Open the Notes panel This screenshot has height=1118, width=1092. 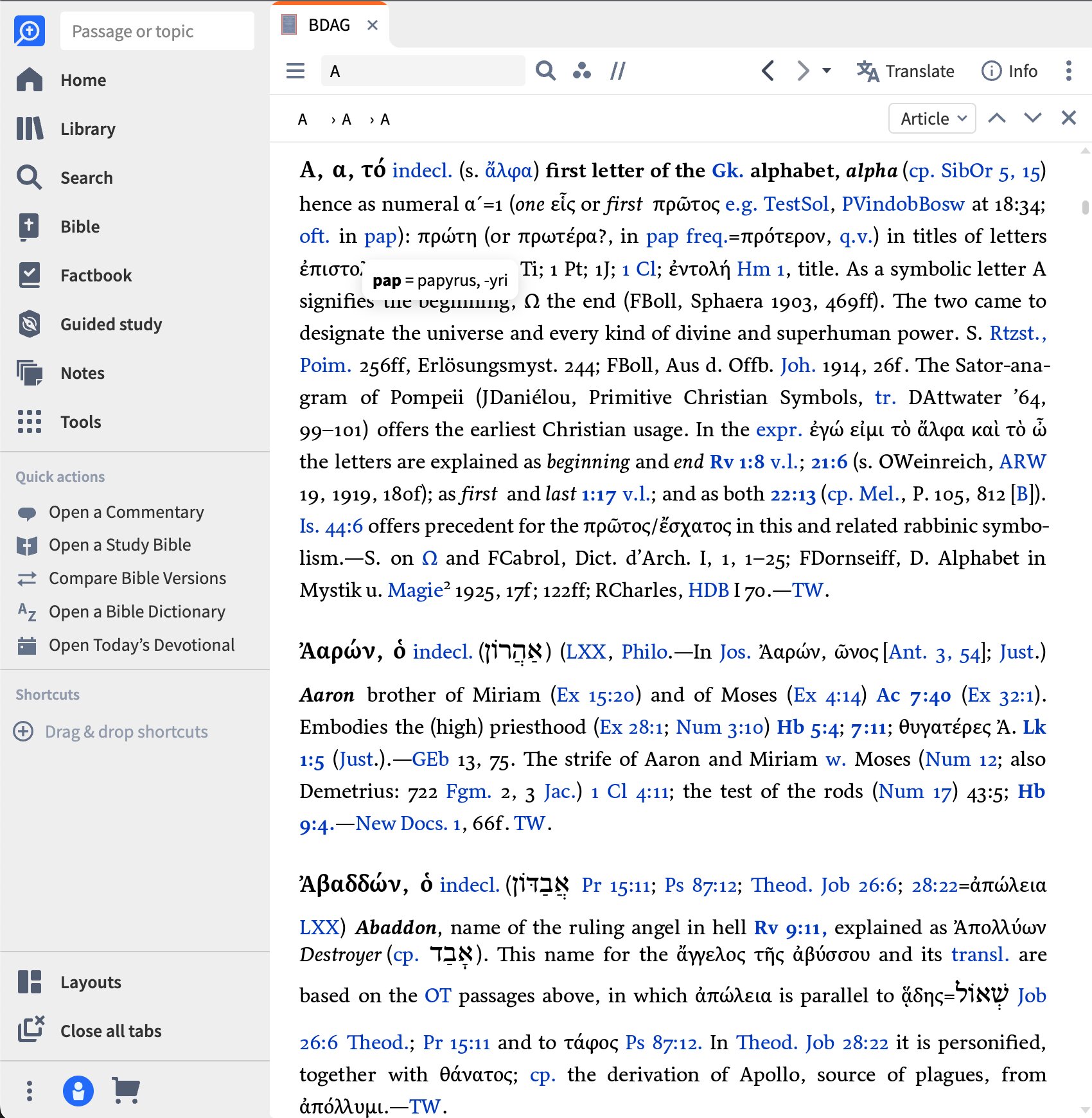60,373
